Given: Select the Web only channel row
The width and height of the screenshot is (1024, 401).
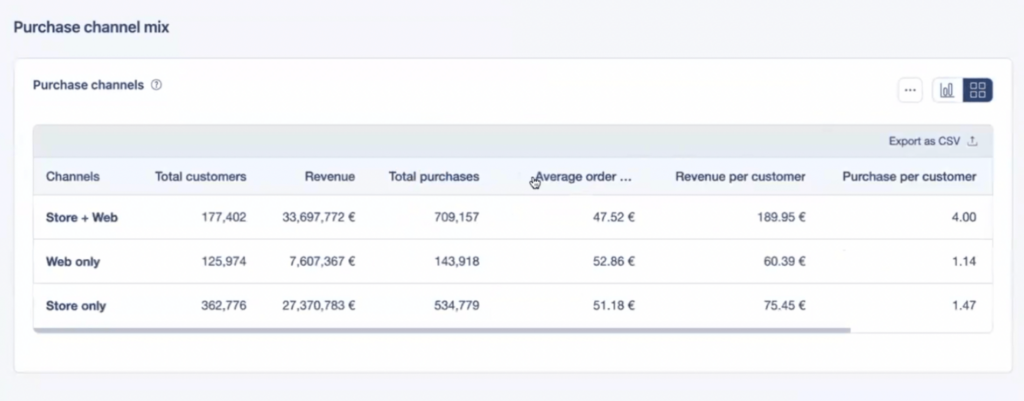Looking at the screenshot, I should [x=73, y=262].
